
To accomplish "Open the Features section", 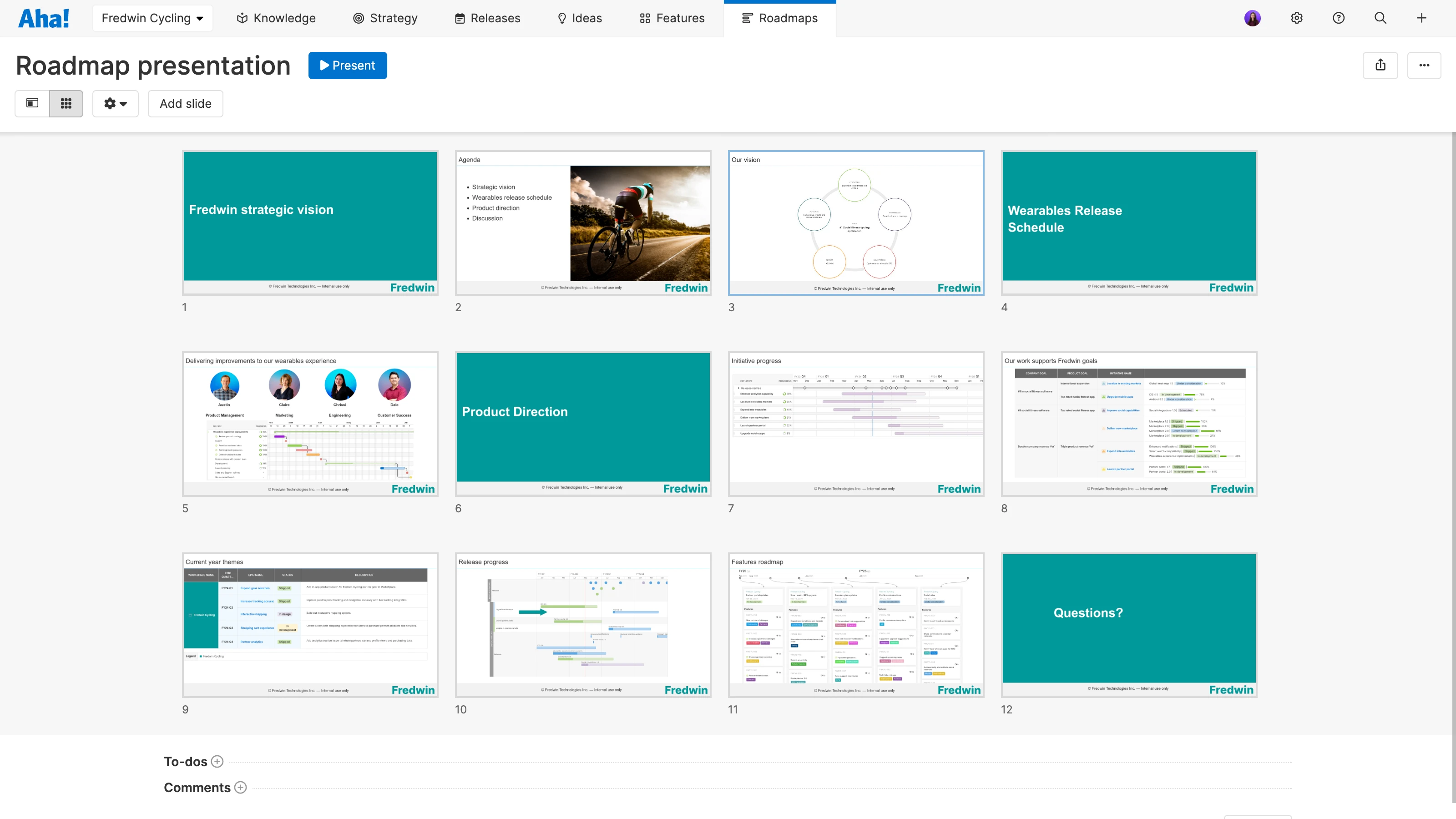I will pyautogui.click(x=671, y=18).
